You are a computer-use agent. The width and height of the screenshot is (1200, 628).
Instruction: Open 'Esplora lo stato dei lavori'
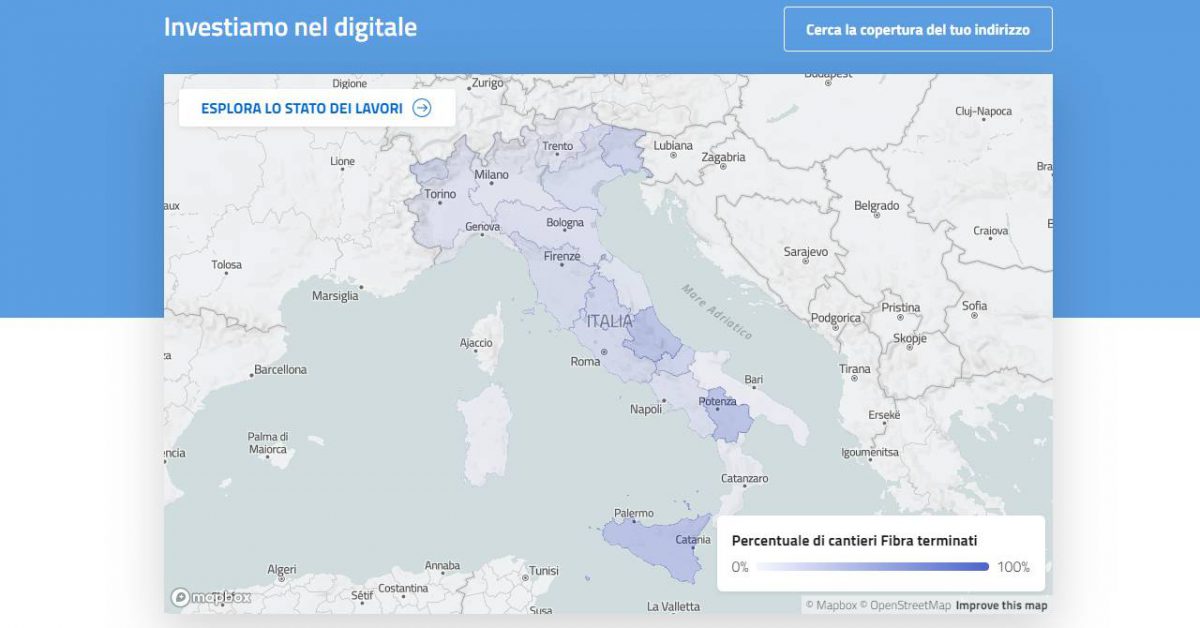317,108
